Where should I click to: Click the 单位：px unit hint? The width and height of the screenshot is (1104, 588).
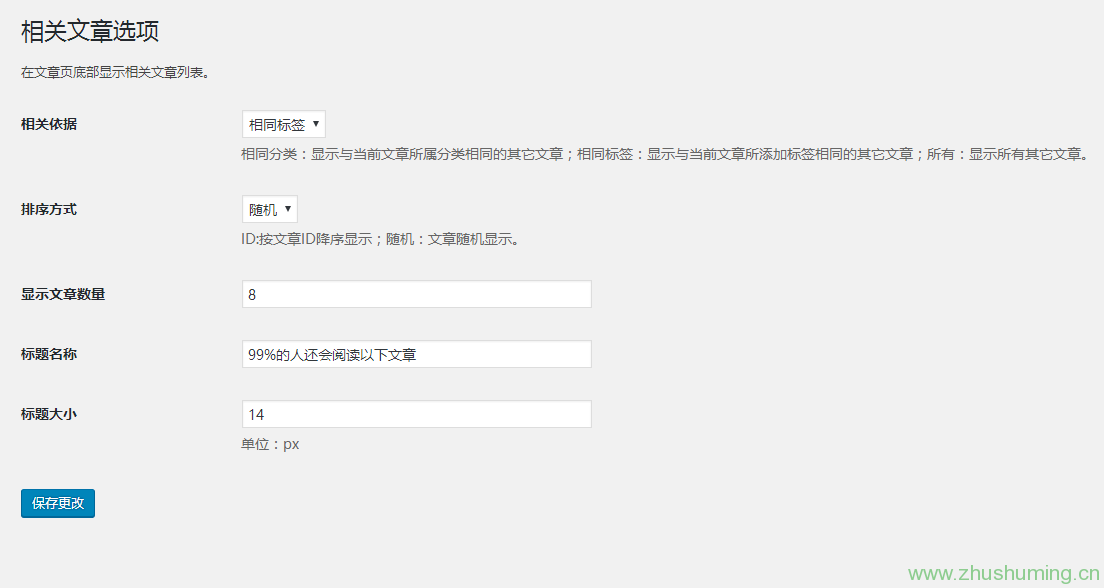[270, 444]
